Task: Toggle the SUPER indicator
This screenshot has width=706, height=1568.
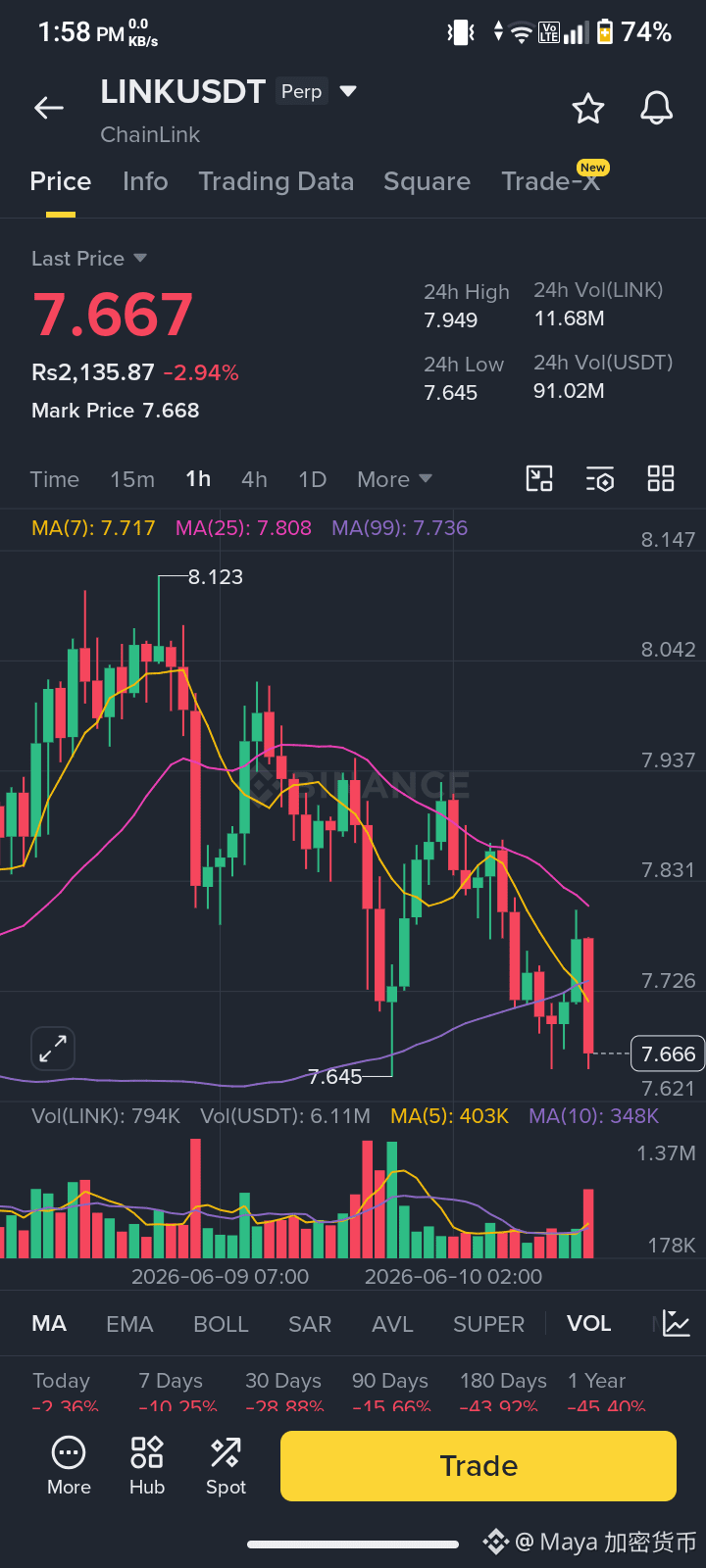Action: pos(488,1324)
